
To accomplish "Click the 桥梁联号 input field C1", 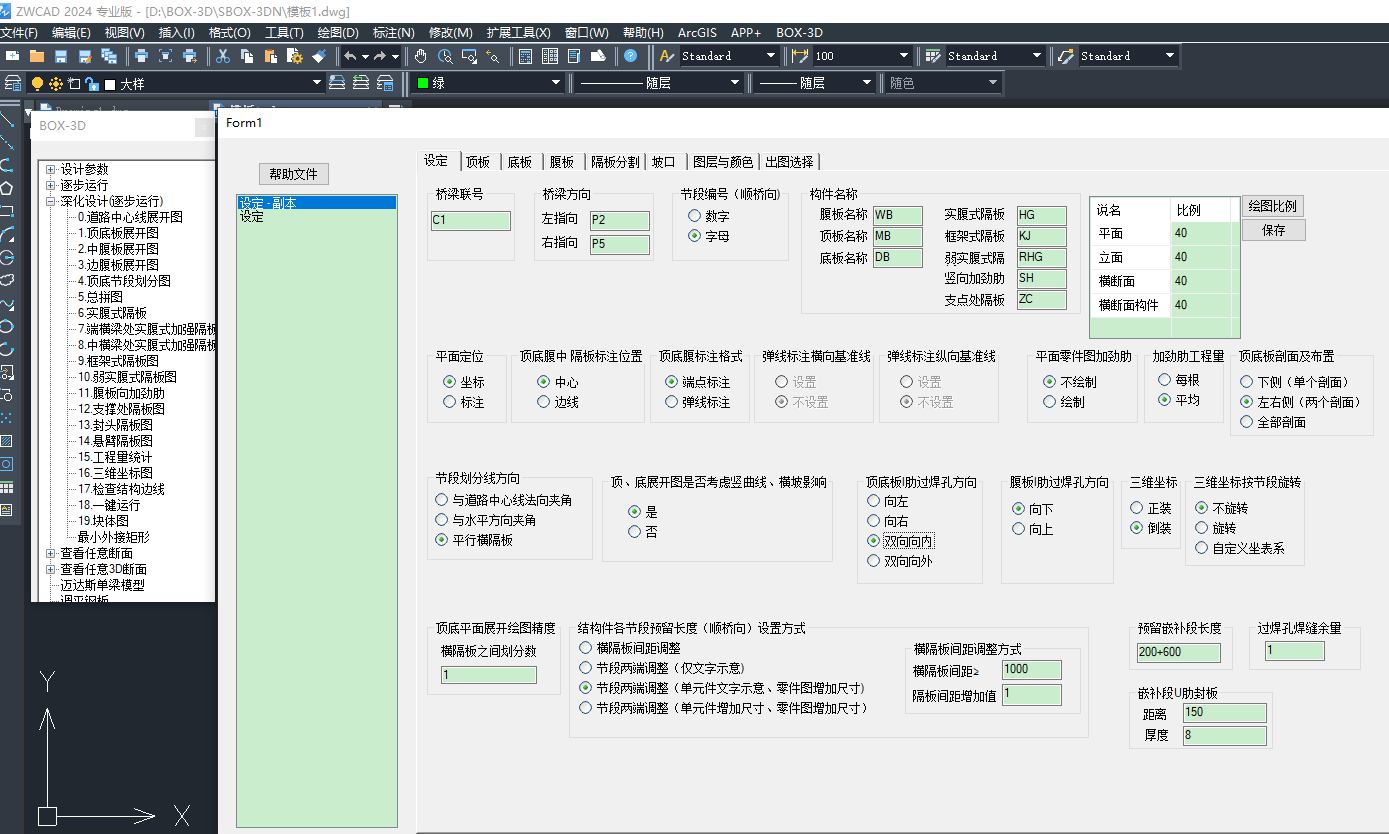I will click(x=471, y=221).
